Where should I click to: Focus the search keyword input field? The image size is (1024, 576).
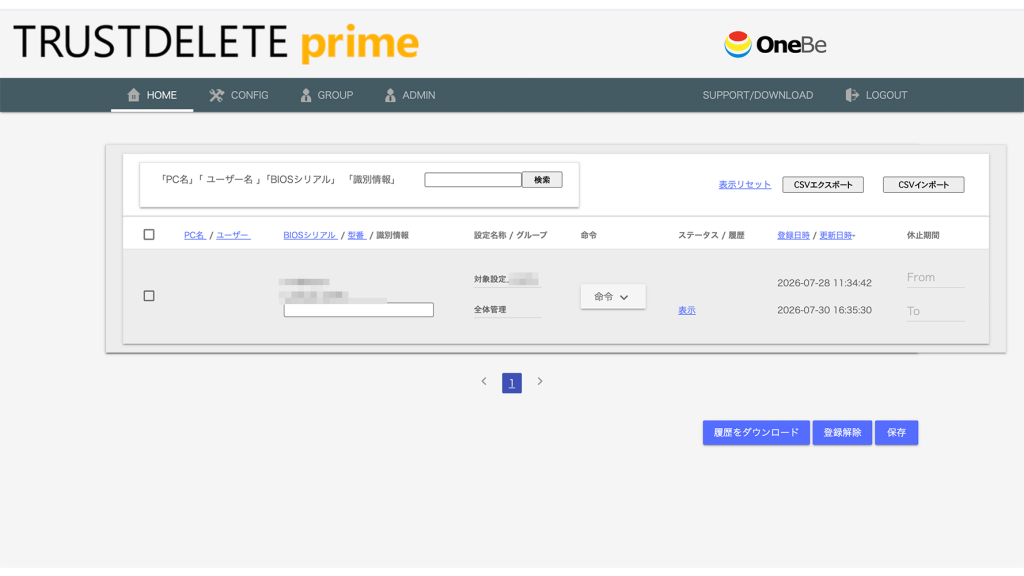[x=473, y=180]
